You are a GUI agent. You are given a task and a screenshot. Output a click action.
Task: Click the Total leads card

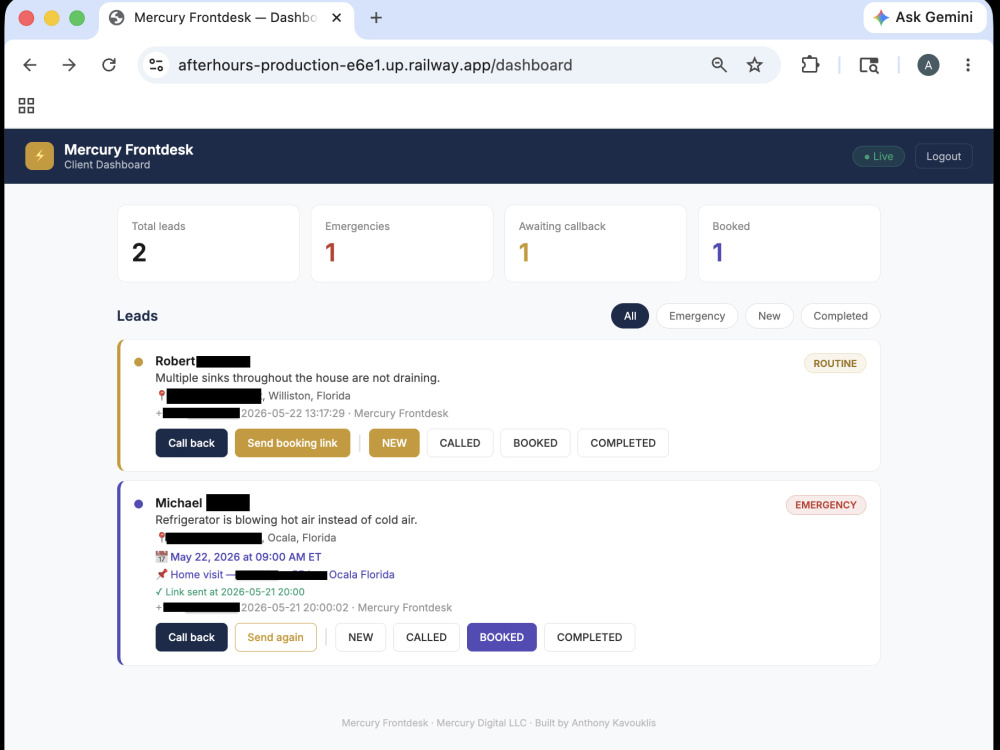point(209,243)
